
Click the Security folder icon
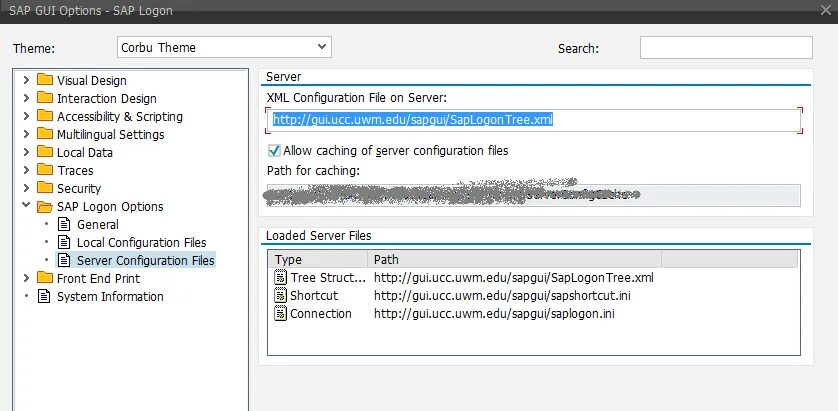[x=45, y=188]
